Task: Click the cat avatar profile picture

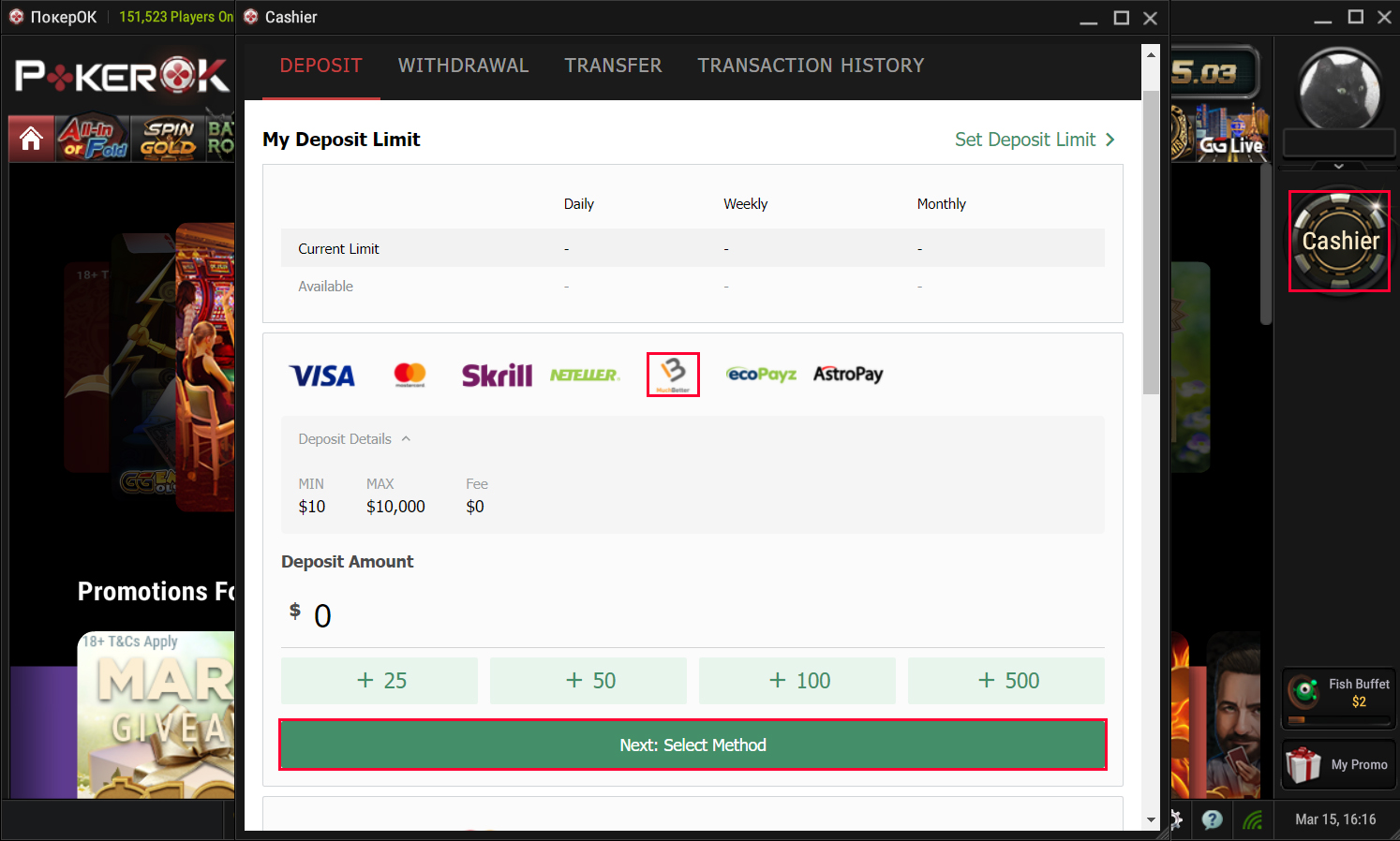Action: pyautogui.click(x=1340, y=89)
